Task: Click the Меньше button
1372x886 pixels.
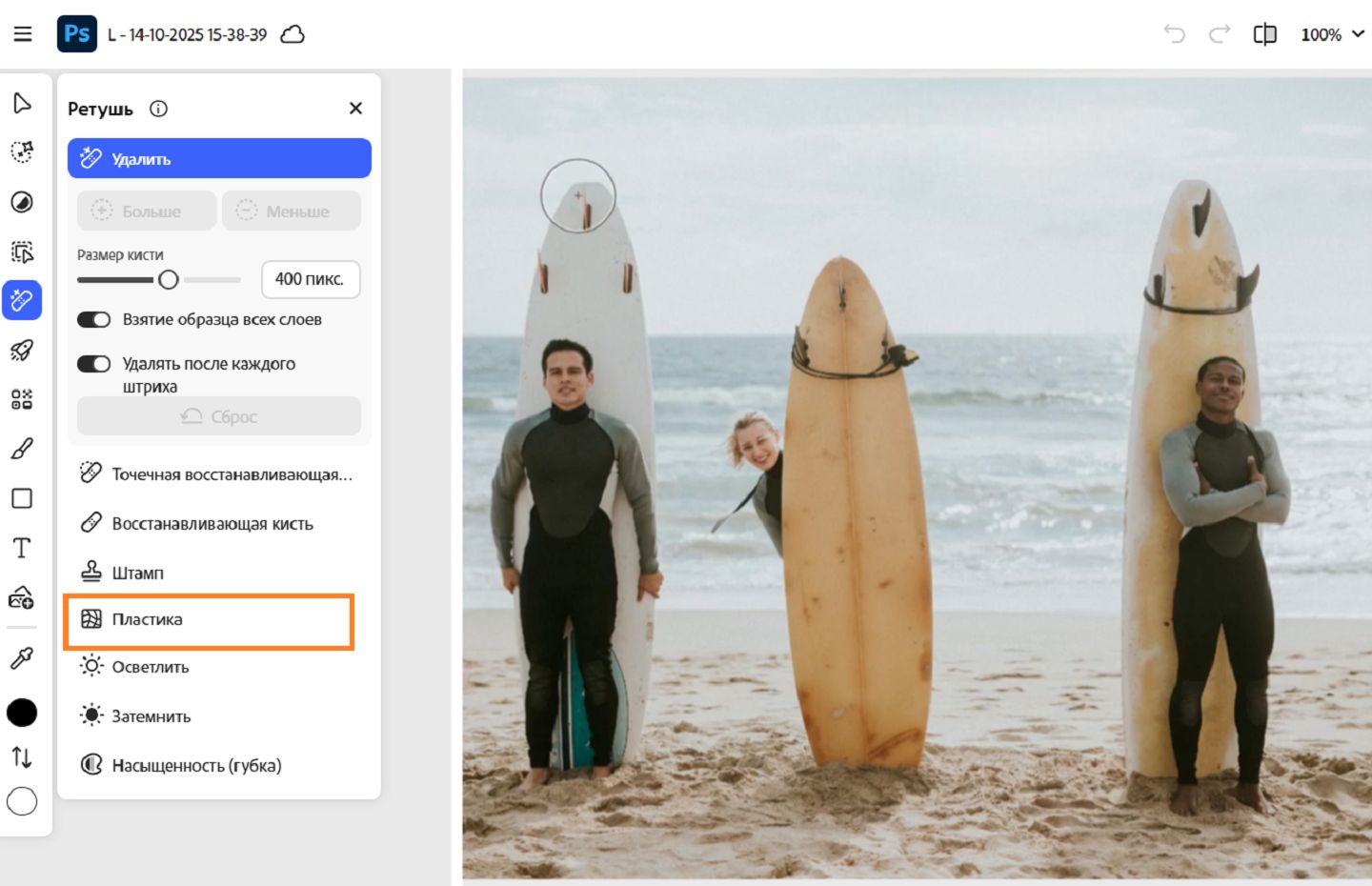Action: [x=292, y=211]
